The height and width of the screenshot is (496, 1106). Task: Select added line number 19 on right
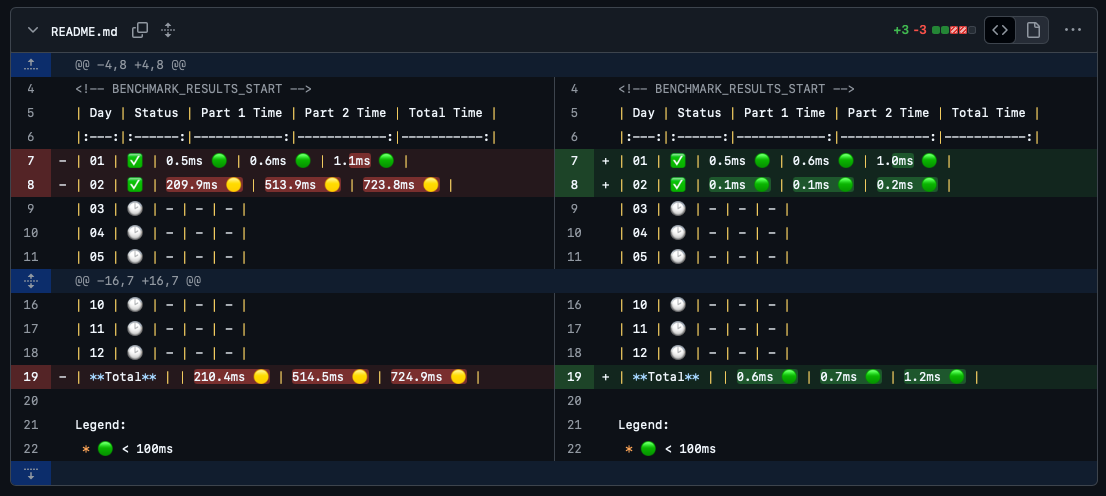574,377
